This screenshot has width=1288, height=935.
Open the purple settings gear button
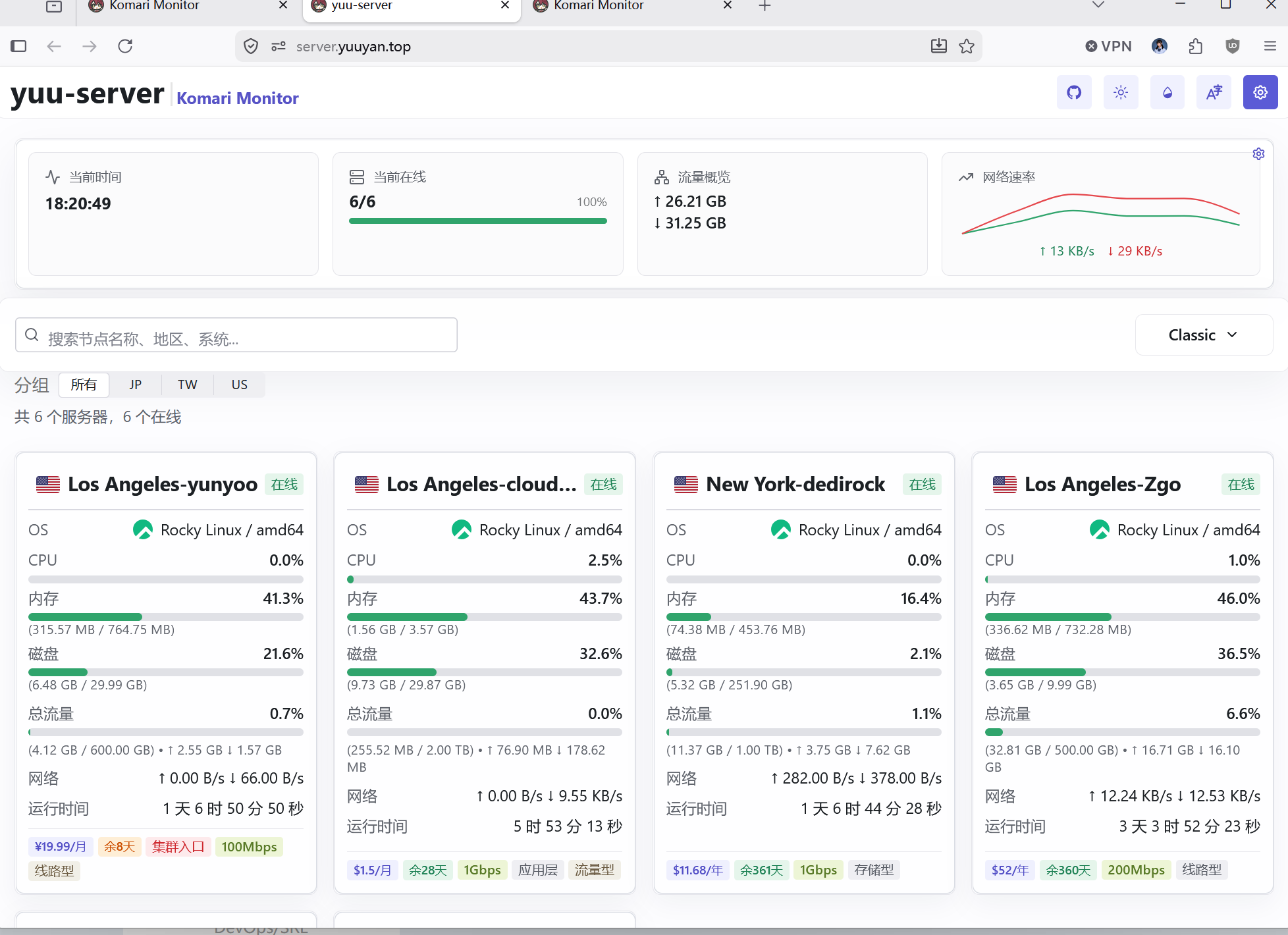(x=1260, y=92)
